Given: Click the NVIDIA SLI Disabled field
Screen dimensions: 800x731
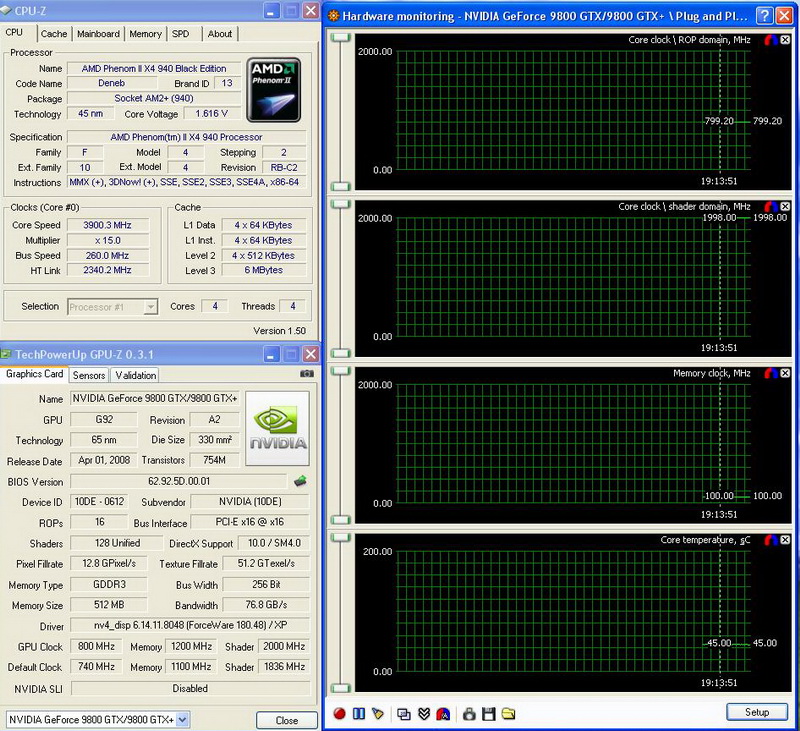Looking at the screenshot, I should coord(190,689).
